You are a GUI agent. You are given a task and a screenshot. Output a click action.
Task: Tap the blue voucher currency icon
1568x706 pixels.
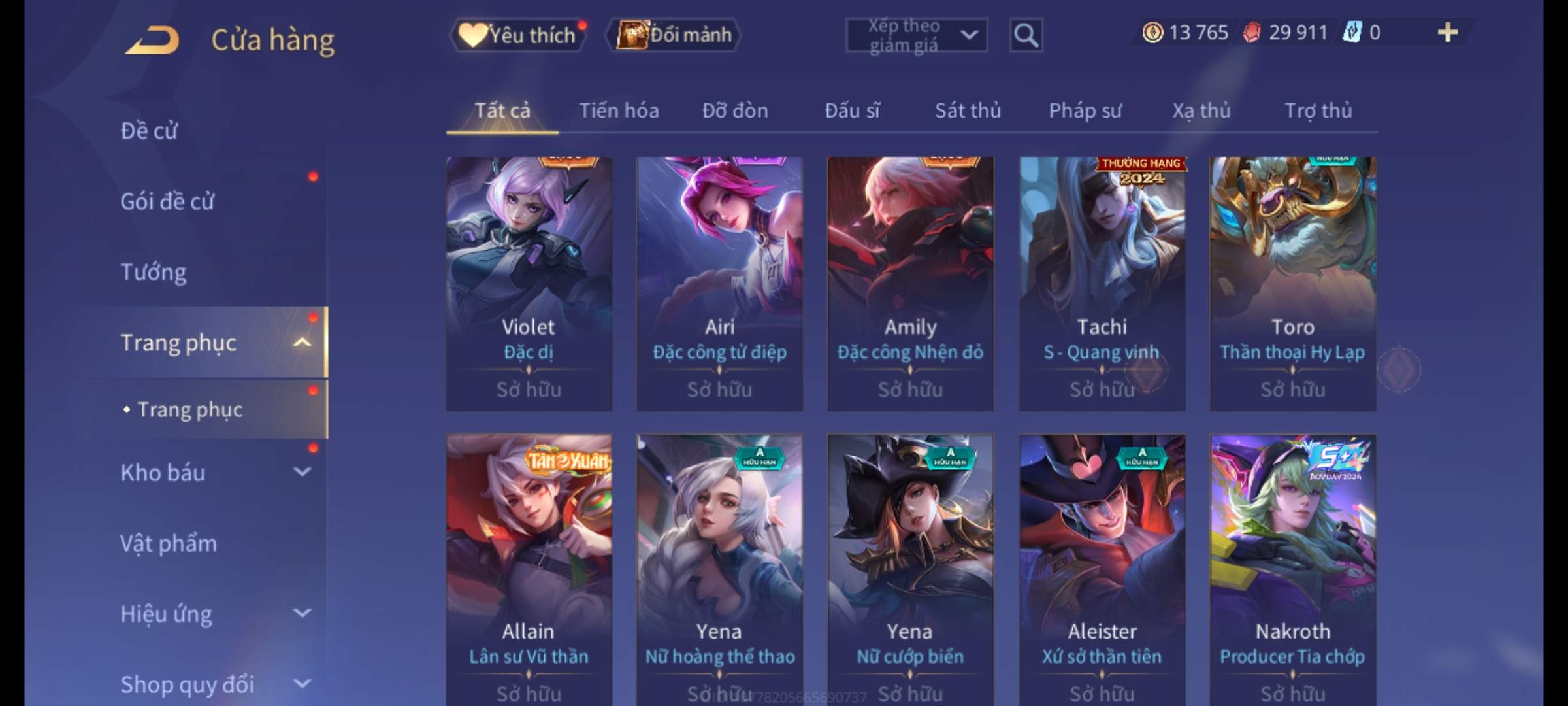1352,32
